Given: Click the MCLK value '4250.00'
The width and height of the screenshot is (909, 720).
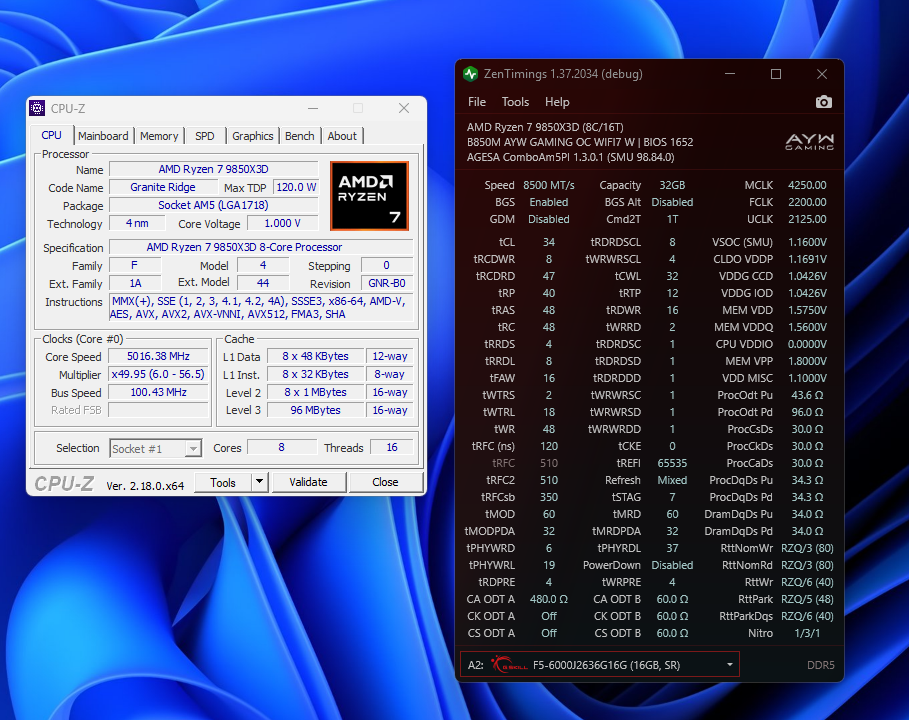Looking at the screenshot, I should pyautogui.click(x=807, y=186).
